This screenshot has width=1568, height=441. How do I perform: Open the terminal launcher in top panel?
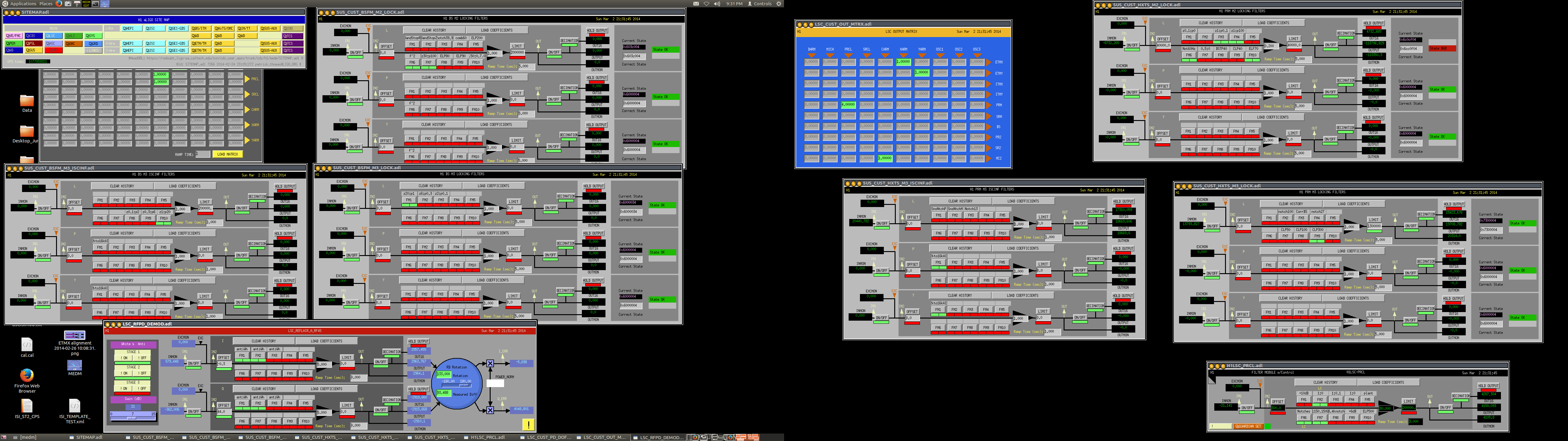coord(96,4)
